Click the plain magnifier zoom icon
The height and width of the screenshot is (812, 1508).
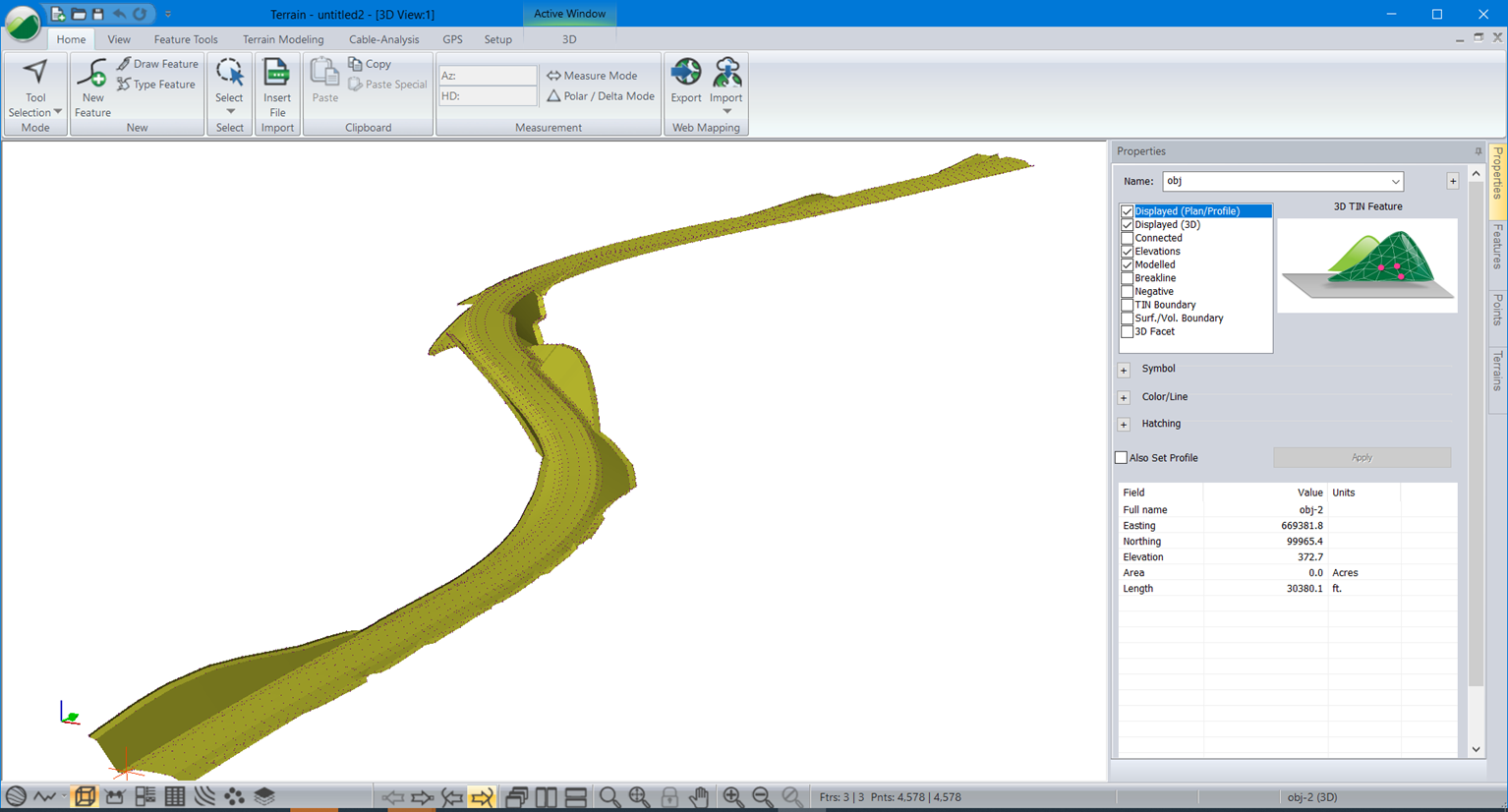609,797
